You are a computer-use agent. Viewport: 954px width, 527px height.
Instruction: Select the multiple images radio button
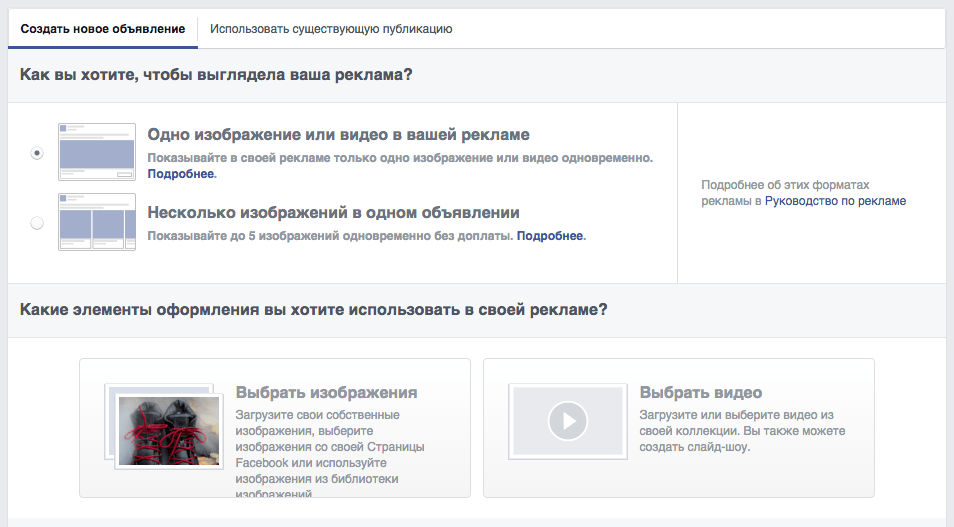click(37, 223)
